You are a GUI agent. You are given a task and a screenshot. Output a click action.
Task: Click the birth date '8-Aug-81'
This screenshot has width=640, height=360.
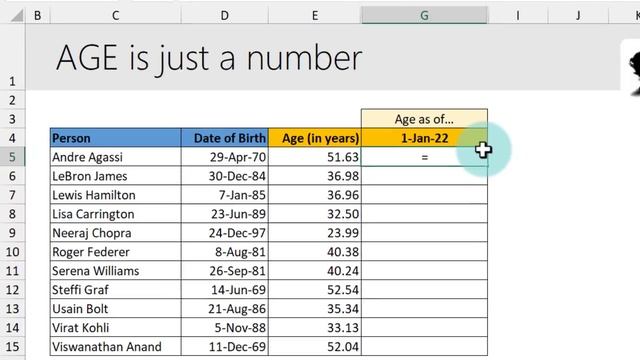point(224,252)
